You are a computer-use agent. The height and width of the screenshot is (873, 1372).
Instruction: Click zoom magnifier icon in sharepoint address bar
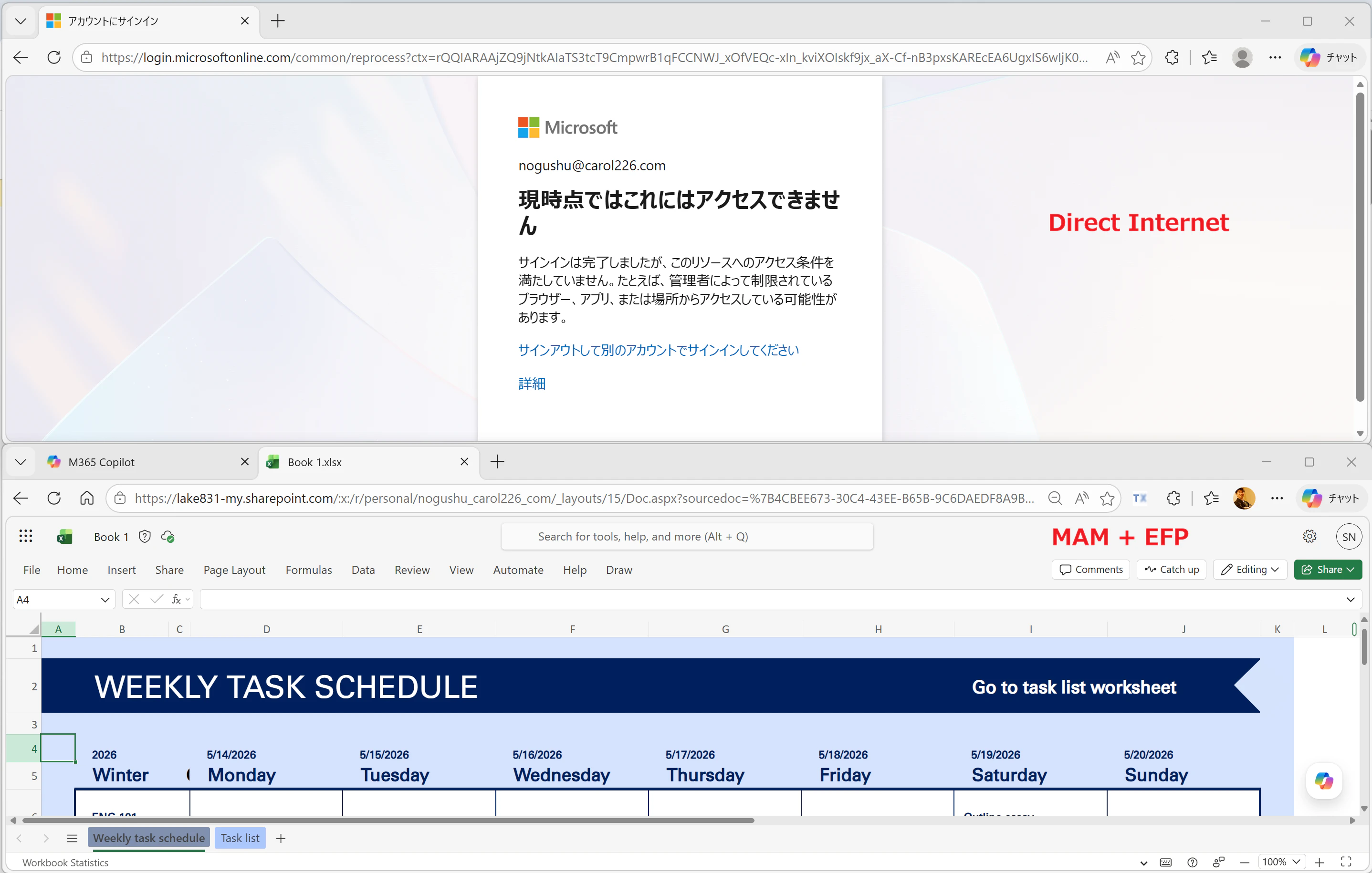tap(1054, 499)
